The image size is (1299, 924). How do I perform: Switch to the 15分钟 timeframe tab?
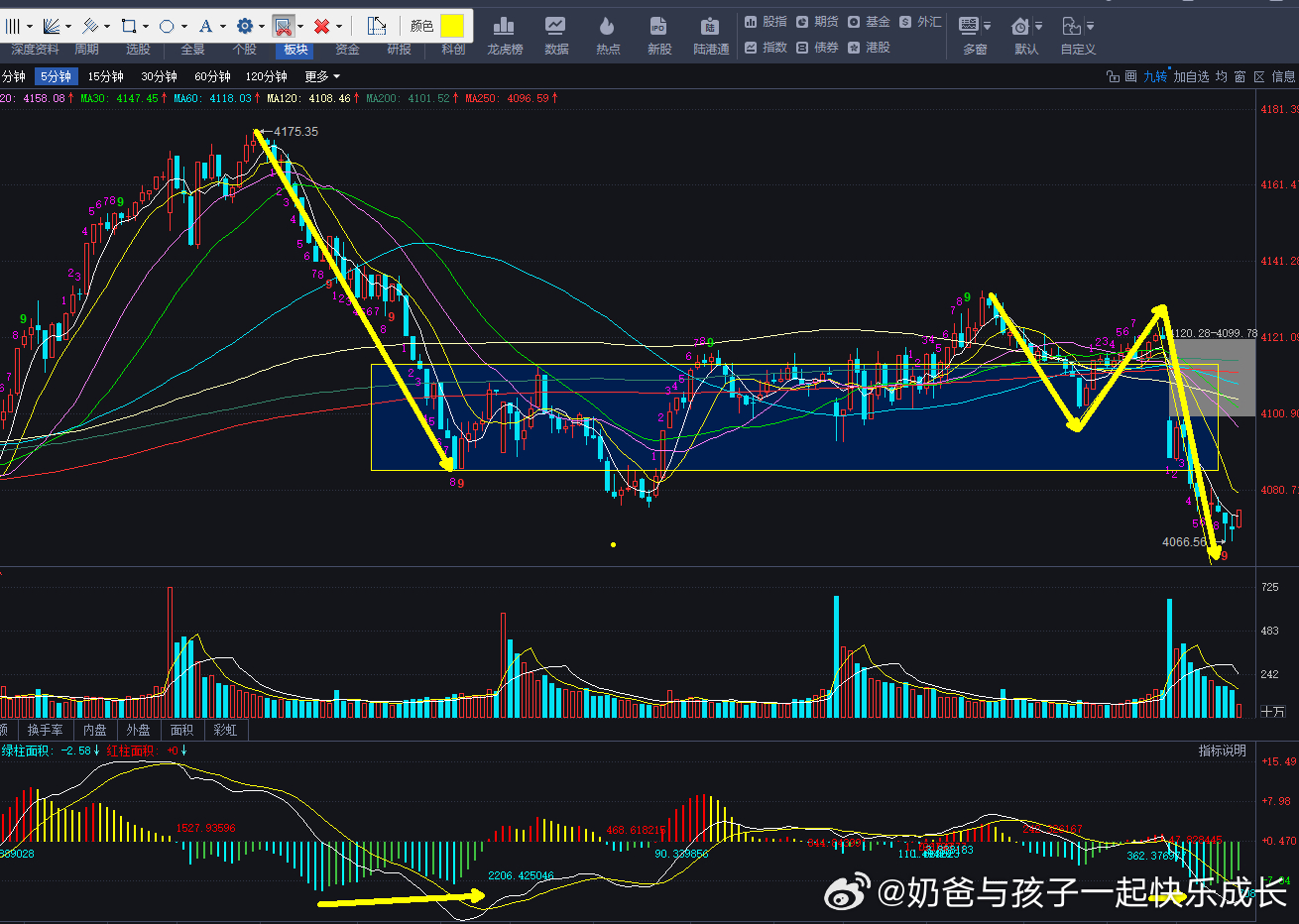pyautogui.click(x=105, y=76)
